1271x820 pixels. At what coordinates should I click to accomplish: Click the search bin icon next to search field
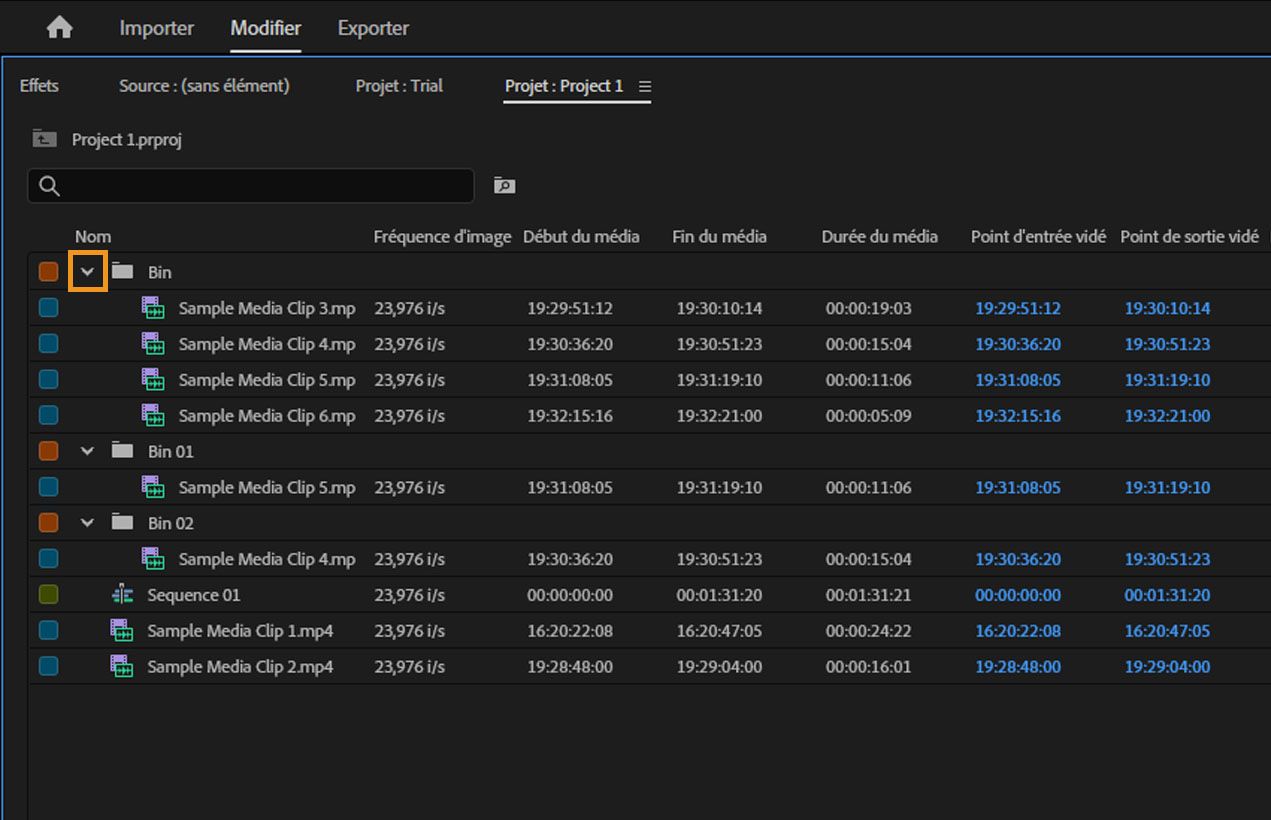click(x=504, y=186)
